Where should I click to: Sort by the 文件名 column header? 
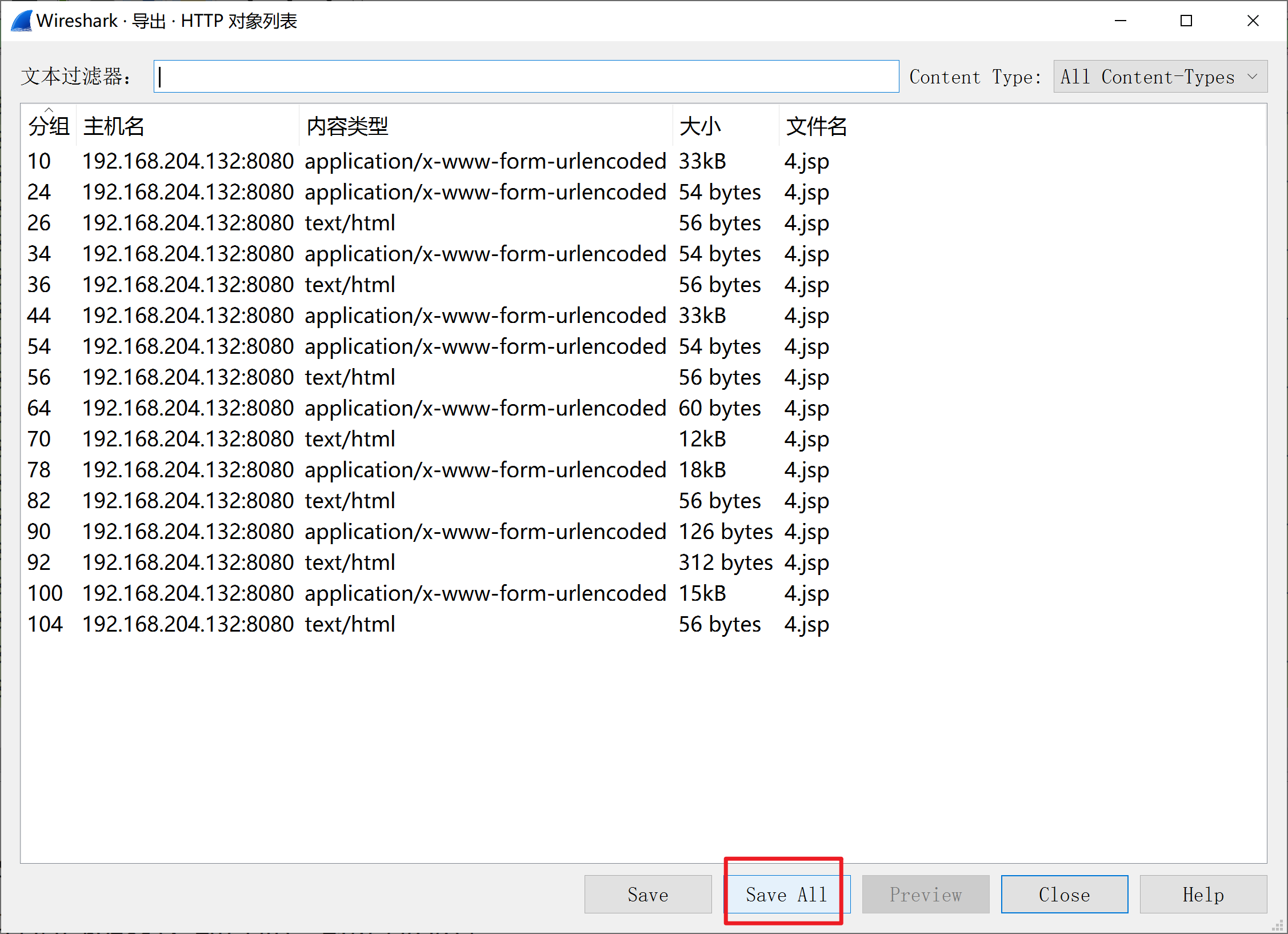point(816,126)
